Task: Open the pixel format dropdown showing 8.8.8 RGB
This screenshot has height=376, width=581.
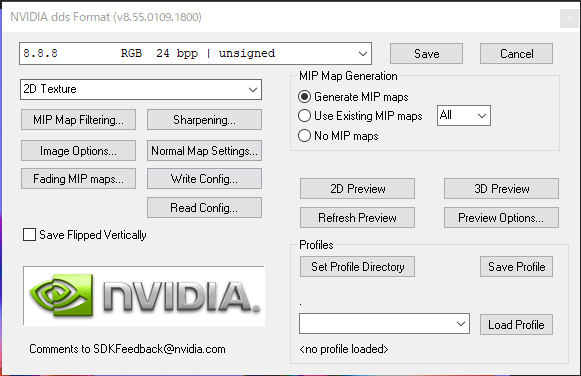Action: [195, 53]
